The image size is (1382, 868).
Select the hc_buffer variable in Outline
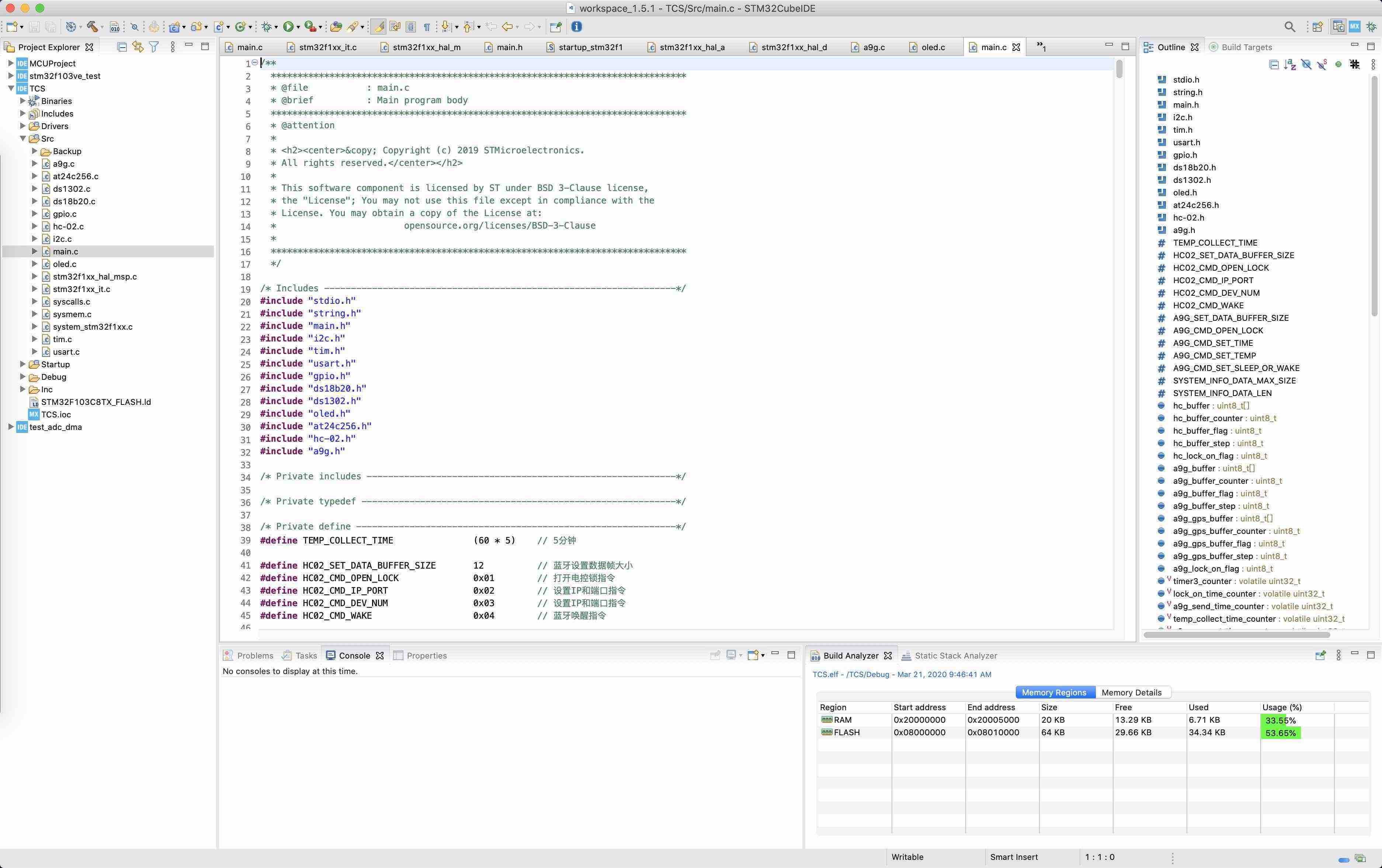point(1211,406)
